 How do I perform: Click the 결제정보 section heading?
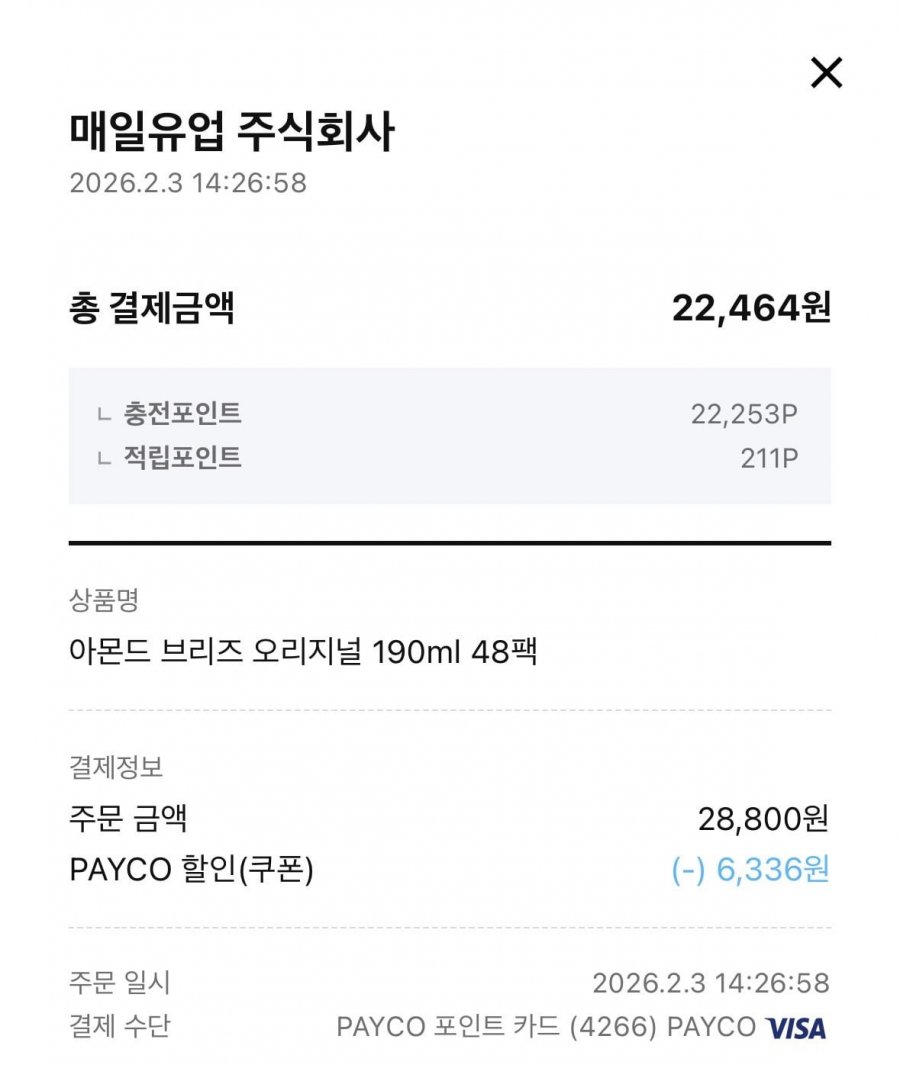[x=116, y=767]
